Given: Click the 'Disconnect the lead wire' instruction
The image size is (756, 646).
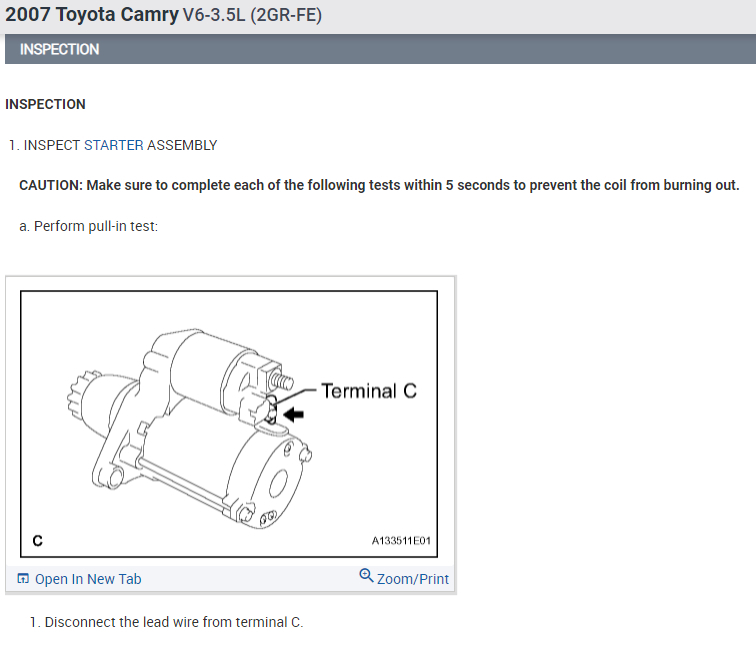Looking at the screenshot, I should click(x=166, y=622).
